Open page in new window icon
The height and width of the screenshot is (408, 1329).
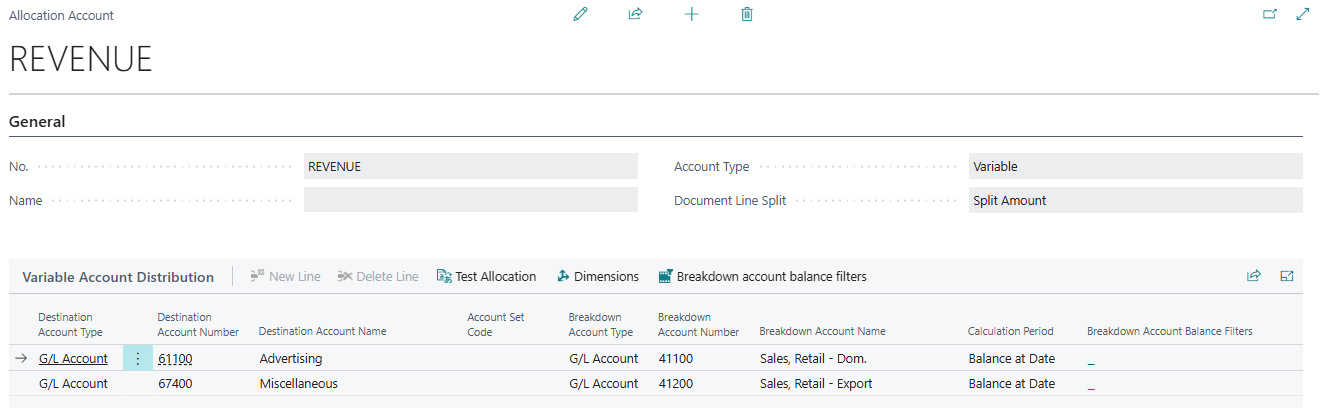click(1270, 15)
